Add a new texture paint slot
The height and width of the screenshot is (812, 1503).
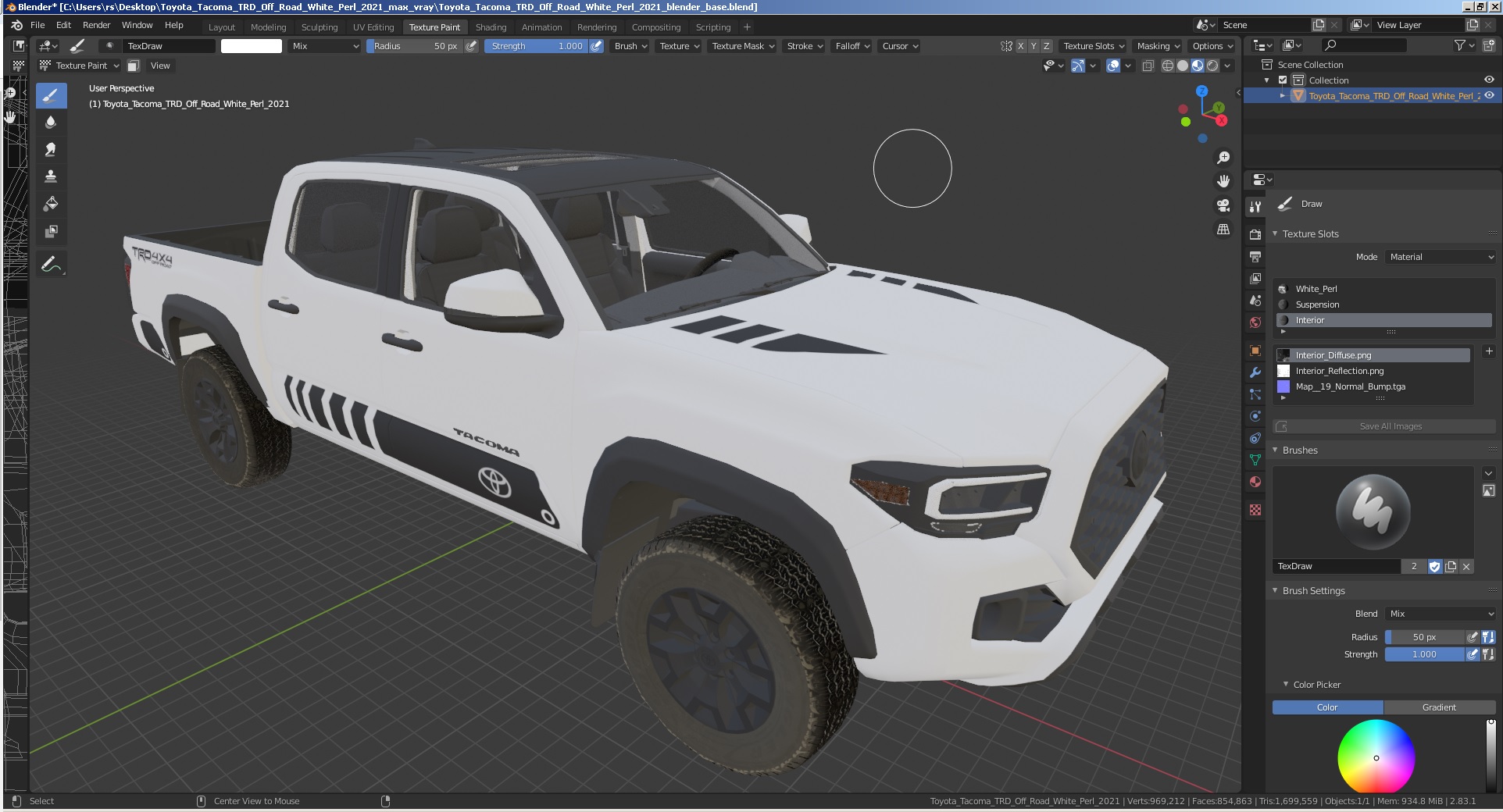pyautogui.click(x=1488, y=352)
